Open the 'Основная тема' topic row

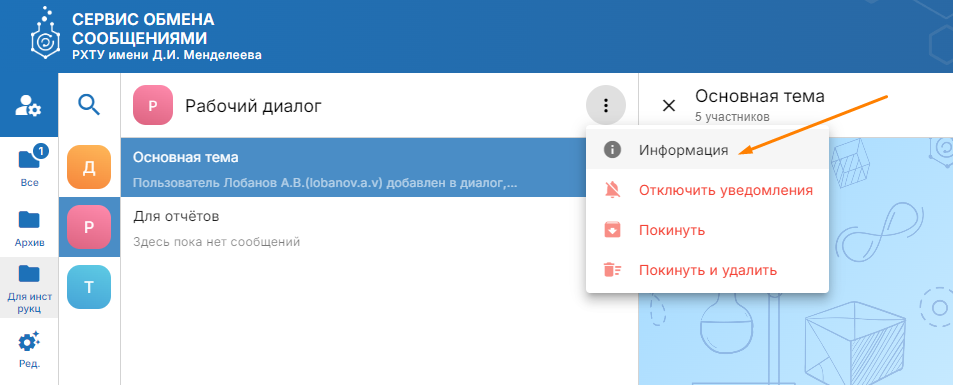(x=354, y=167)
